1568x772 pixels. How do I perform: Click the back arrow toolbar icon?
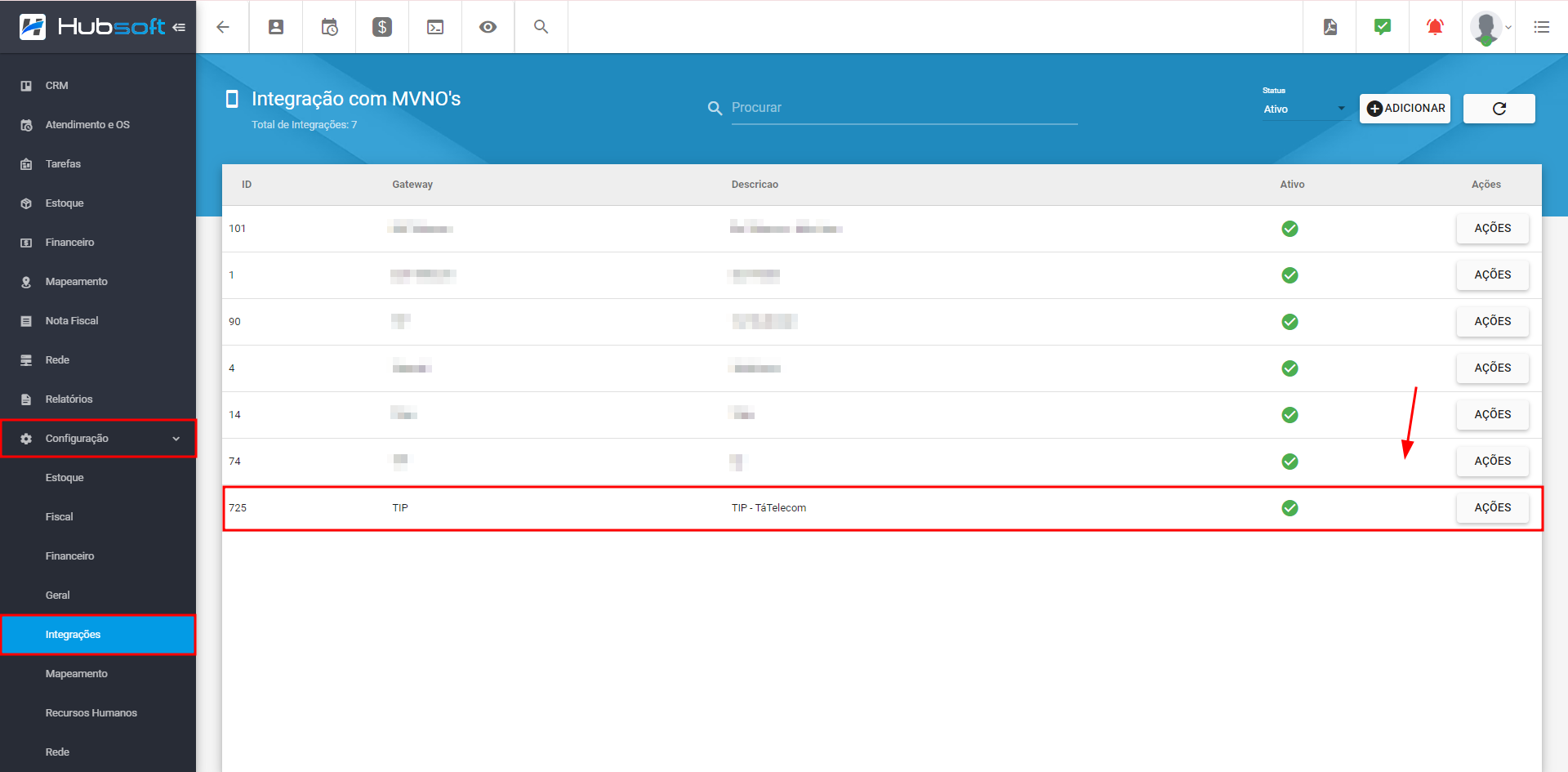click(222, 27)
